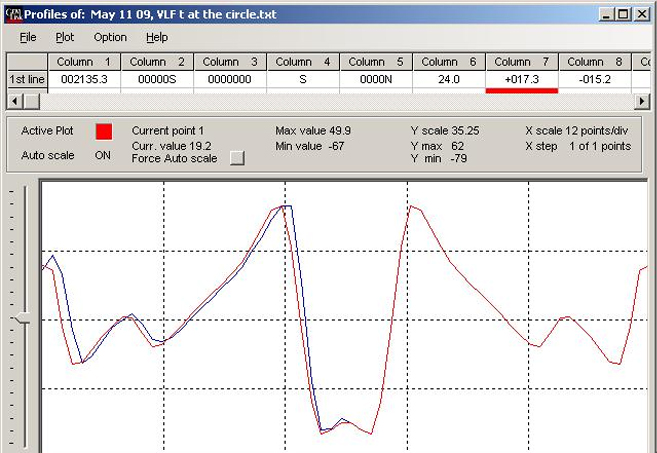The image size is (657, 453).
Task: Click the cell containing 24.0
Action: (x=449, y=77)
